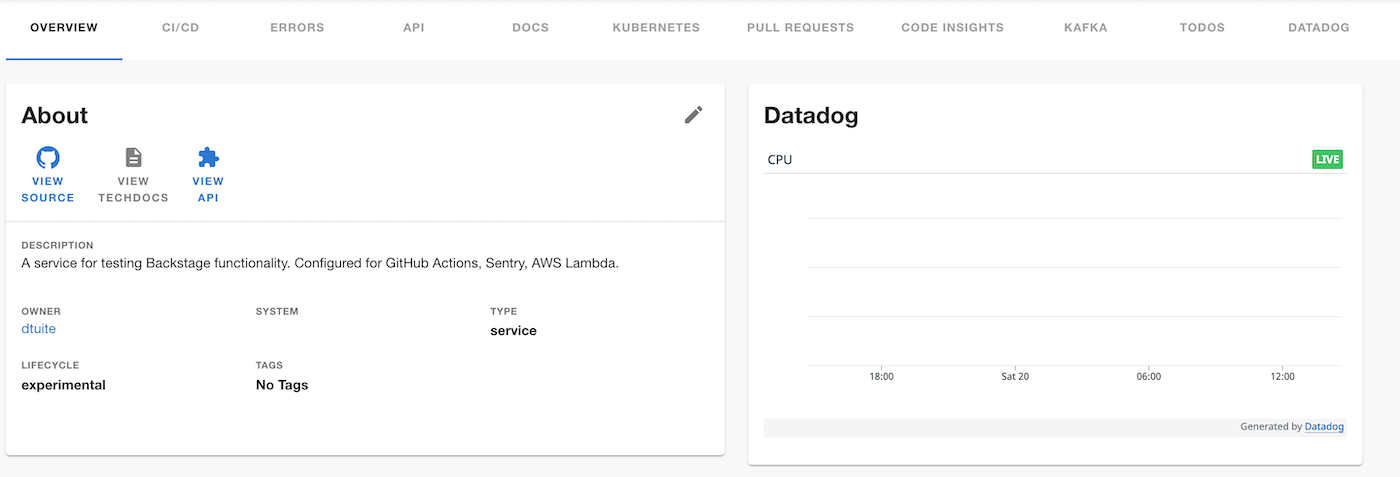Switch to the CI/CD tab
The width and height of the screenshot is (1400, 477).
pos(181,28)
